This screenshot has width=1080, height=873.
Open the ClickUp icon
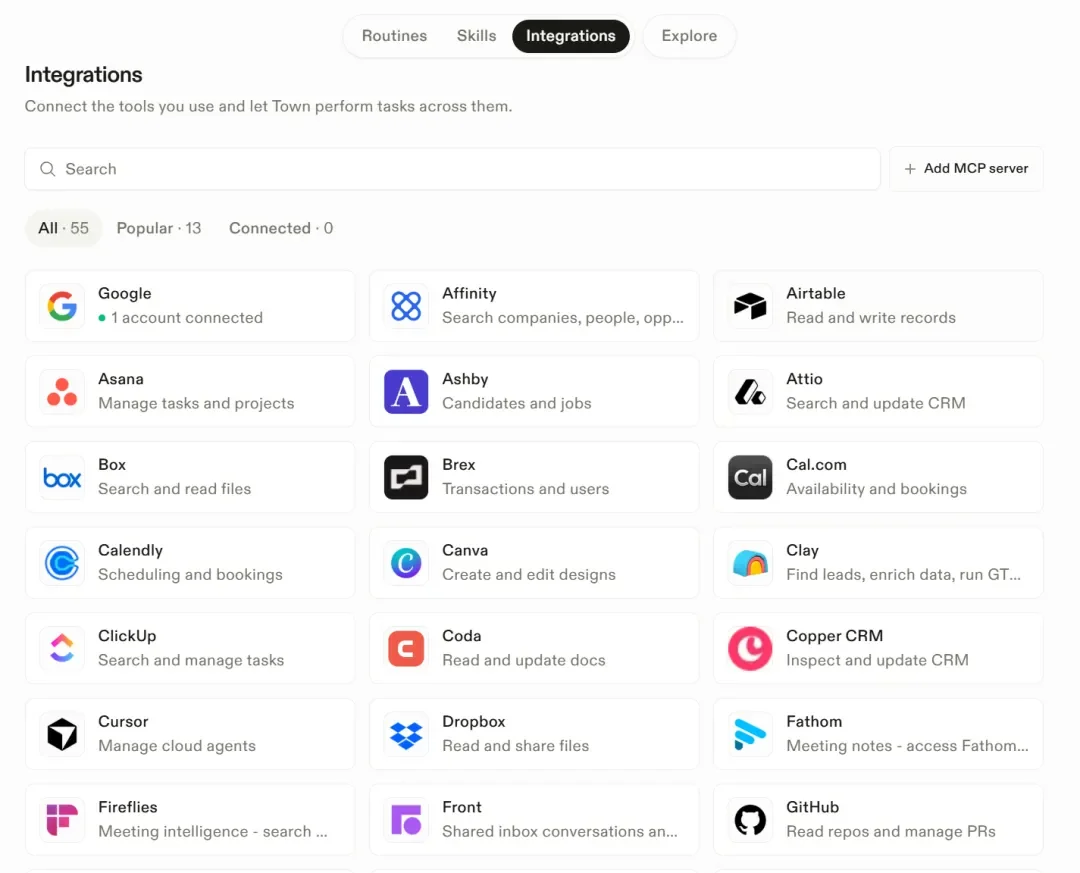[62, 648]
